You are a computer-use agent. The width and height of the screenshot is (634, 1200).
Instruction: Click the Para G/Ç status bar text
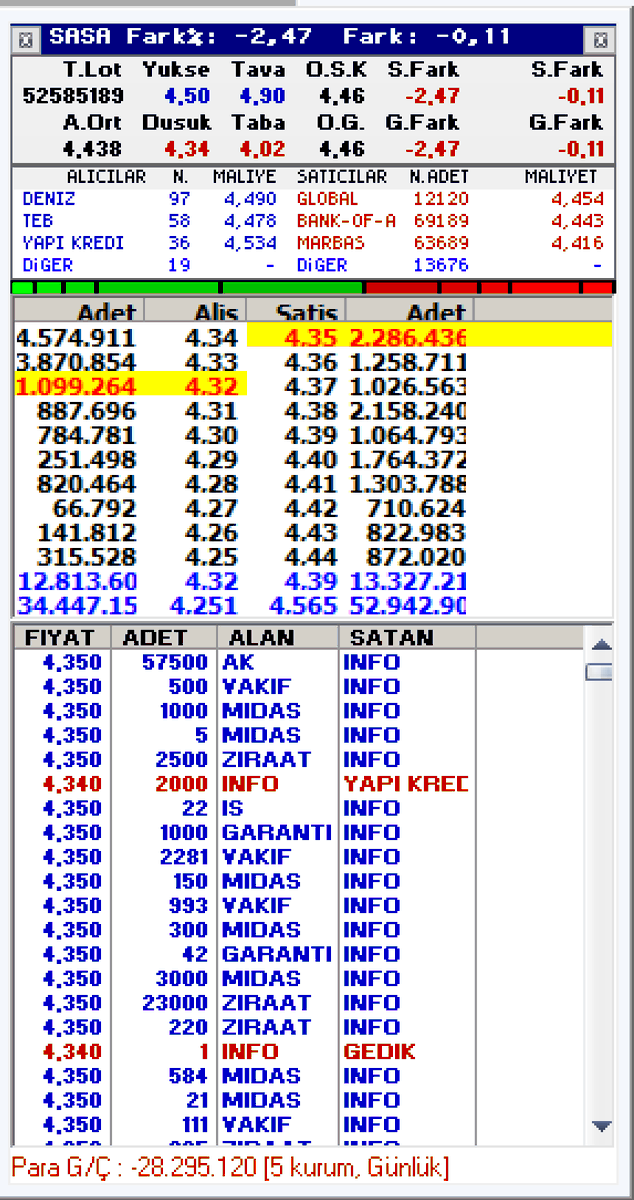[x=231, y=1167]
